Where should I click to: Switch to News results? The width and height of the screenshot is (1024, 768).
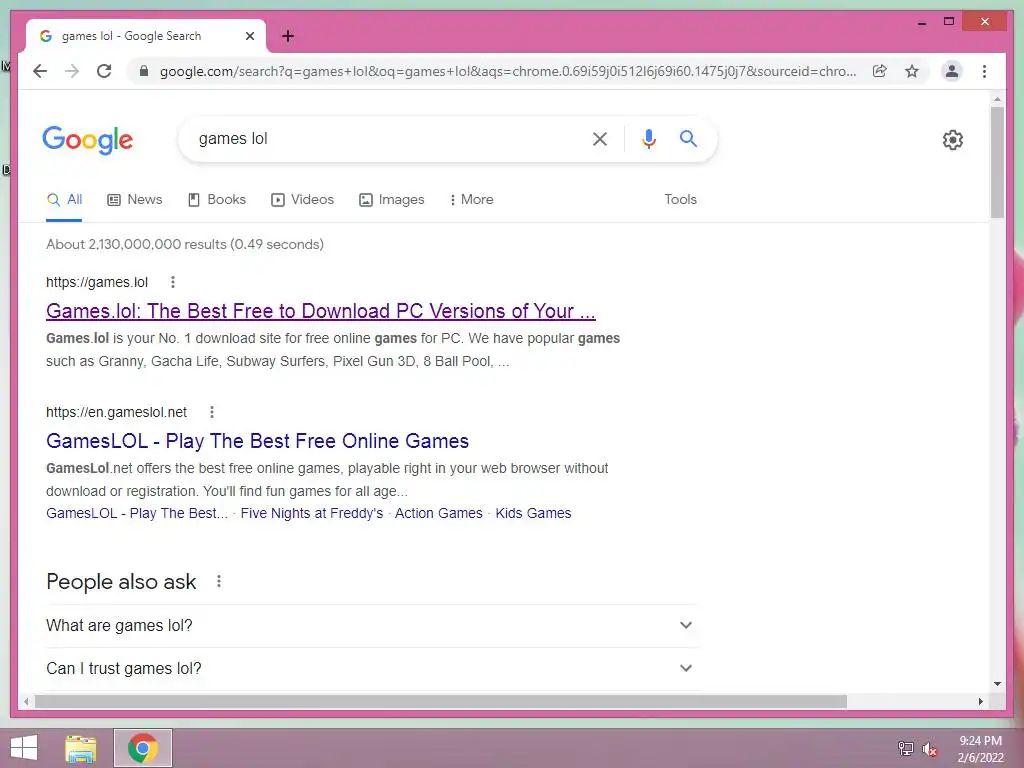click(135, 199)
